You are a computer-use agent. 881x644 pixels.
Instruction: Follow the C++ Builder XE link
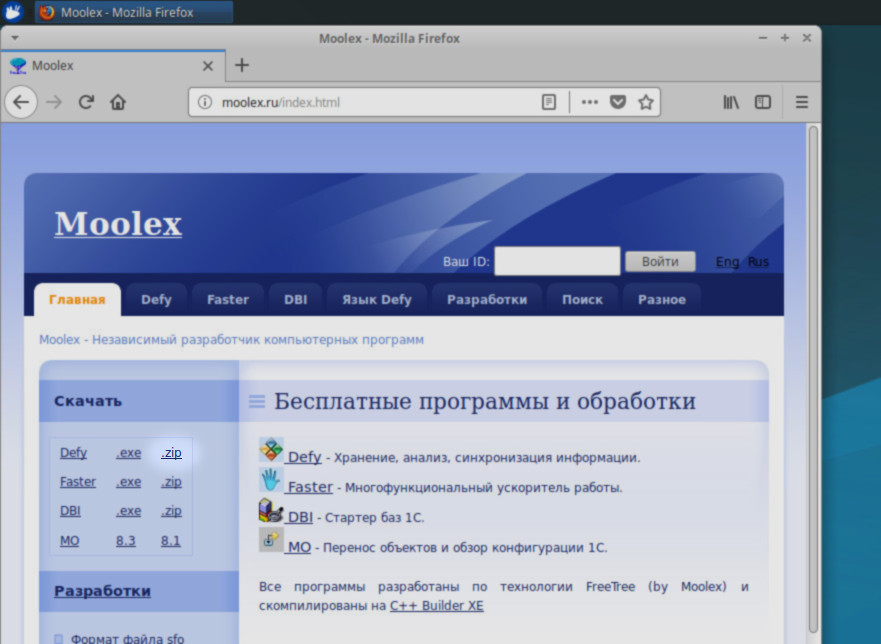point(437,606)
